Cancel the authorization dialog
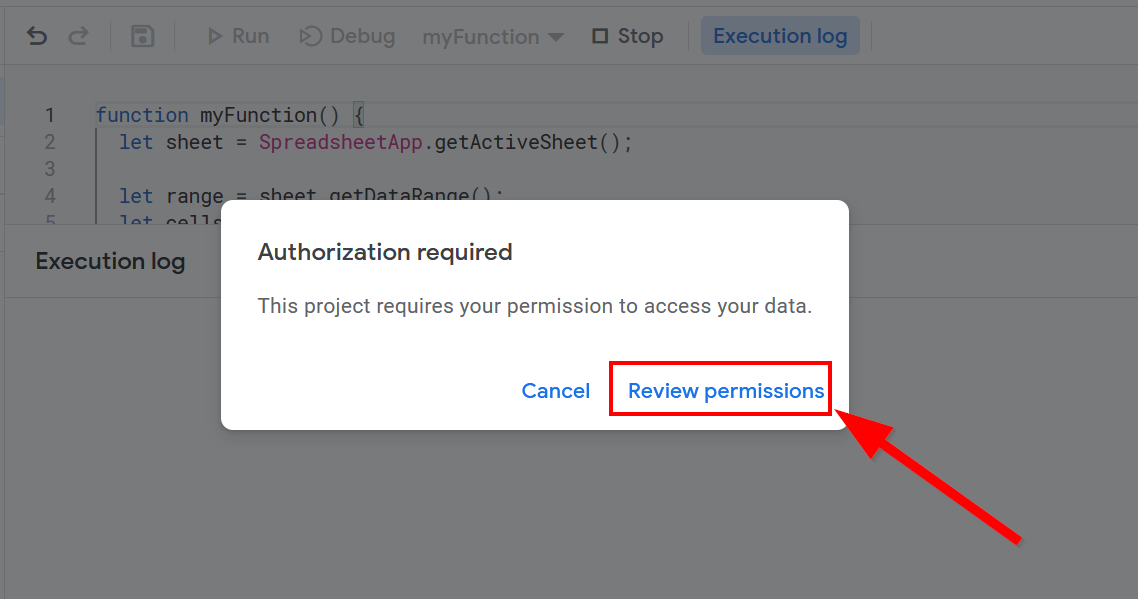The height and width of the screenshot is (599, 1138). (x=556, y=391)
